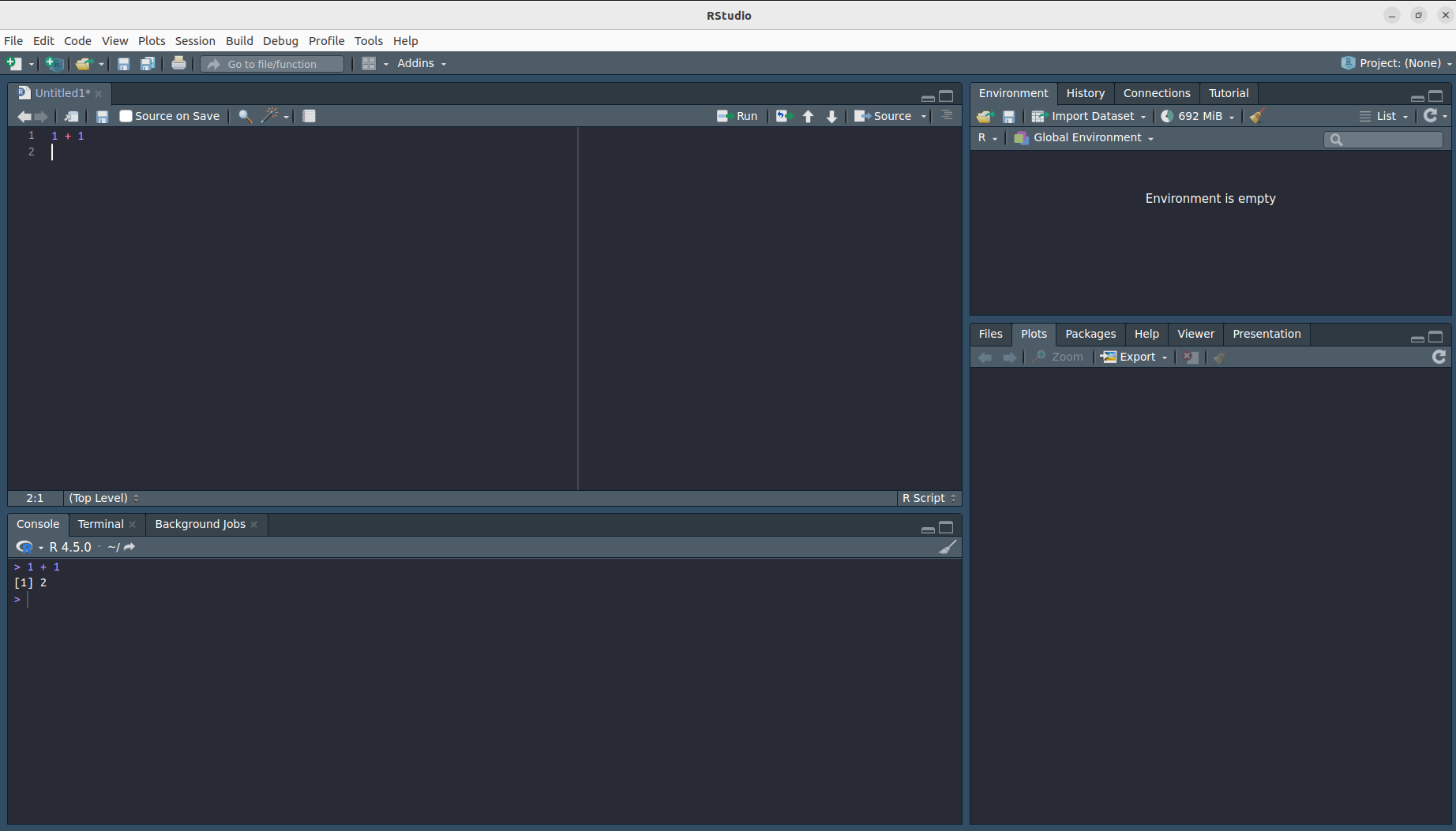Image resolution: width=1456 pixels, height=831 pixels.
Task: Click the Zoom plot button
Action: (1058, 357)
